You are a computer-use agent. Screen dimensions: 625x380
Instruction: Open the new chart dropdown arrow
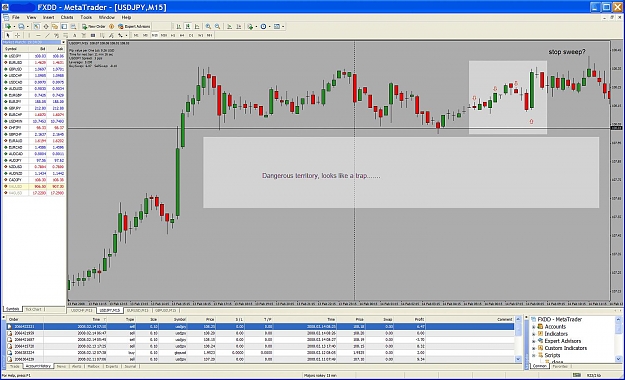[14, 26]
